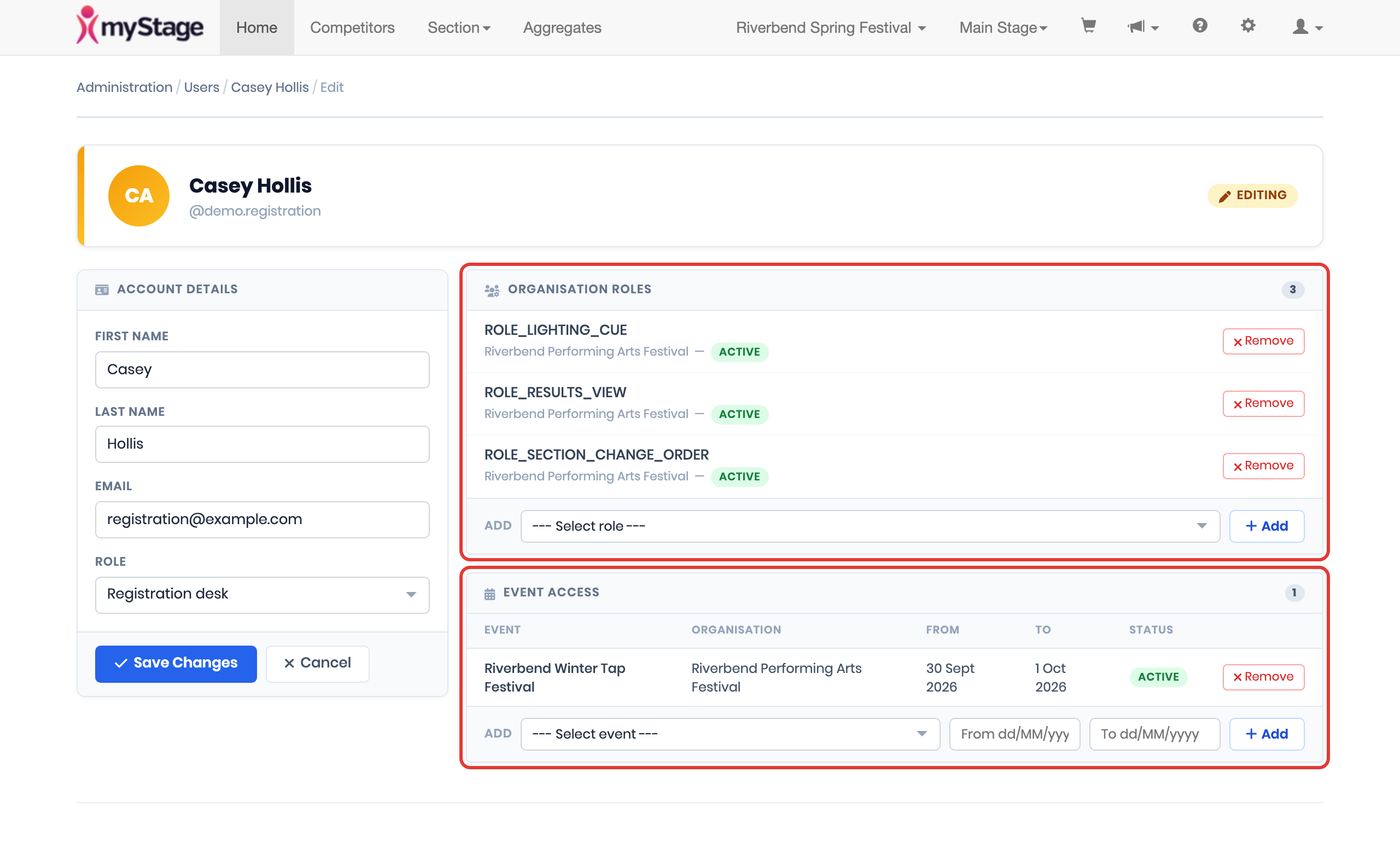Click the Organisation Roles people icon
Screen dimensions: 1400x859
tap(492, 290)
